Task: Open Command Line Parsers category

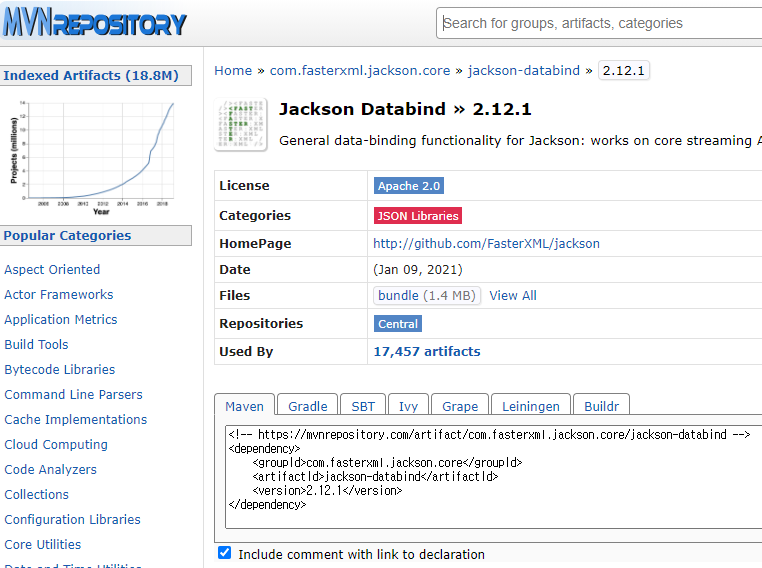Action: coord(73,395)
